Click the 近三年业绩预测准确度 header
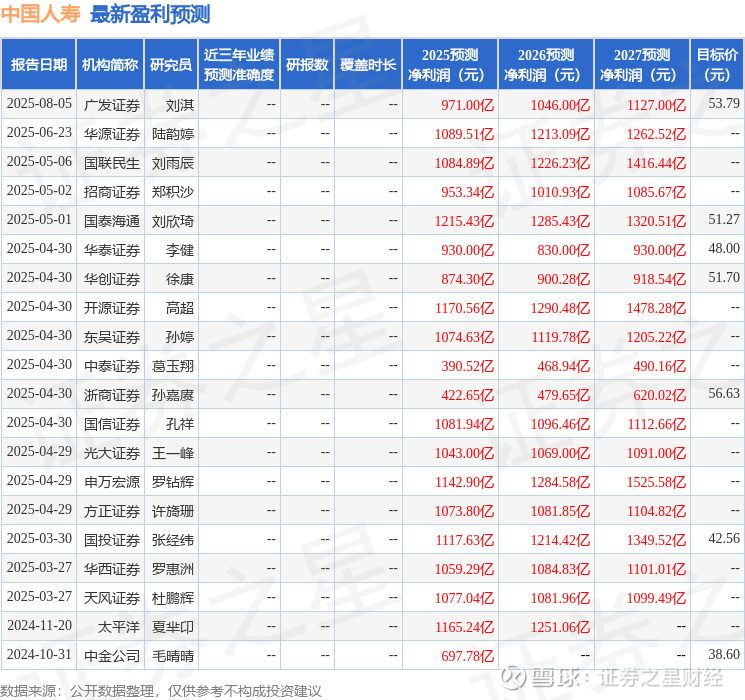 point(239,65)
